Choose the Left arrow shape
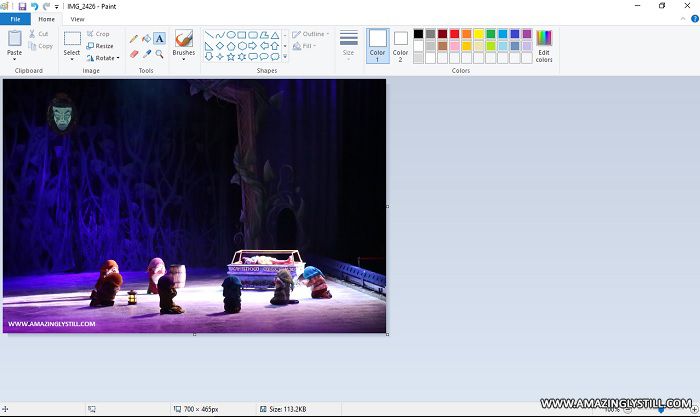This screenshot has width=700, height=417. point(264,46)
